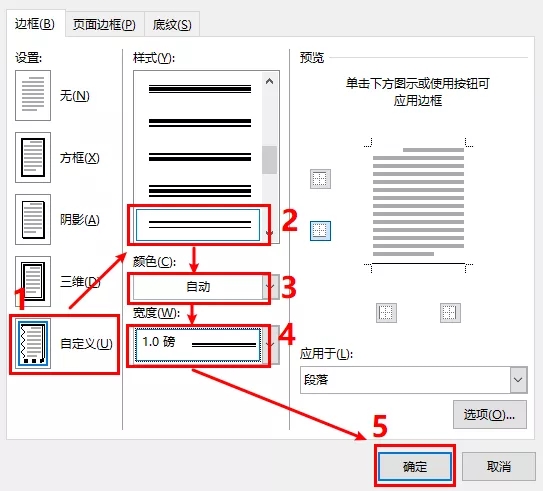Screen dimensions: 543x491
Task: Click the style list scroll-up arrow
Action: tap(269, 82)
